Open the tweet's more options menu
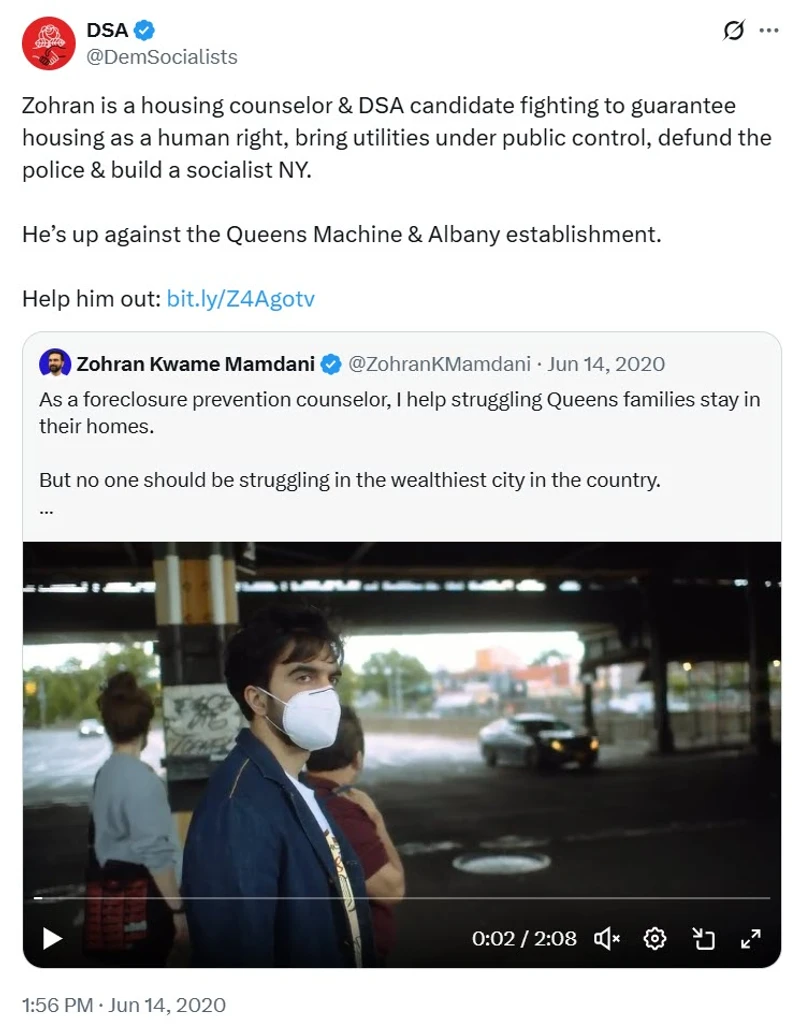The image size is (800, 1033). click(x=768, y=31)
